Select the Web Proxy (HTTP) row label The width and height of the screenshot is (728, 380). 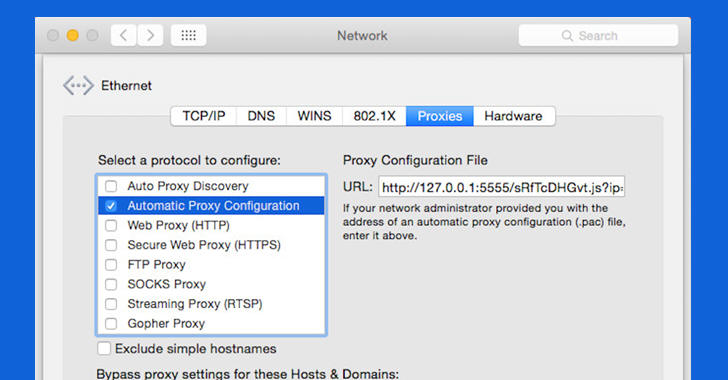click(179, 225)
